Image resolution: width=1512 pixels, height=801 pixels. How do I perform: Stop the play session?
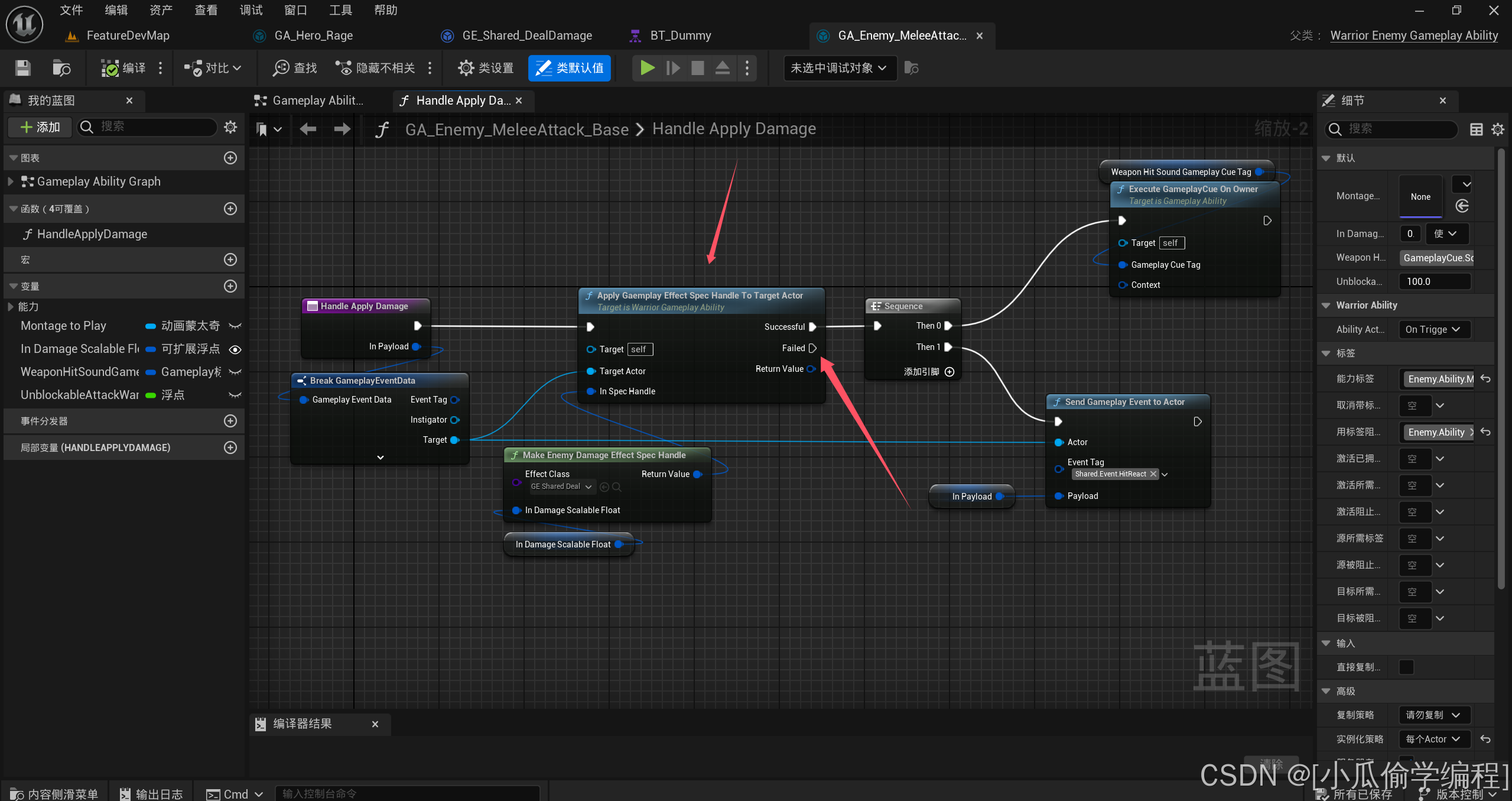pos(697,68)
